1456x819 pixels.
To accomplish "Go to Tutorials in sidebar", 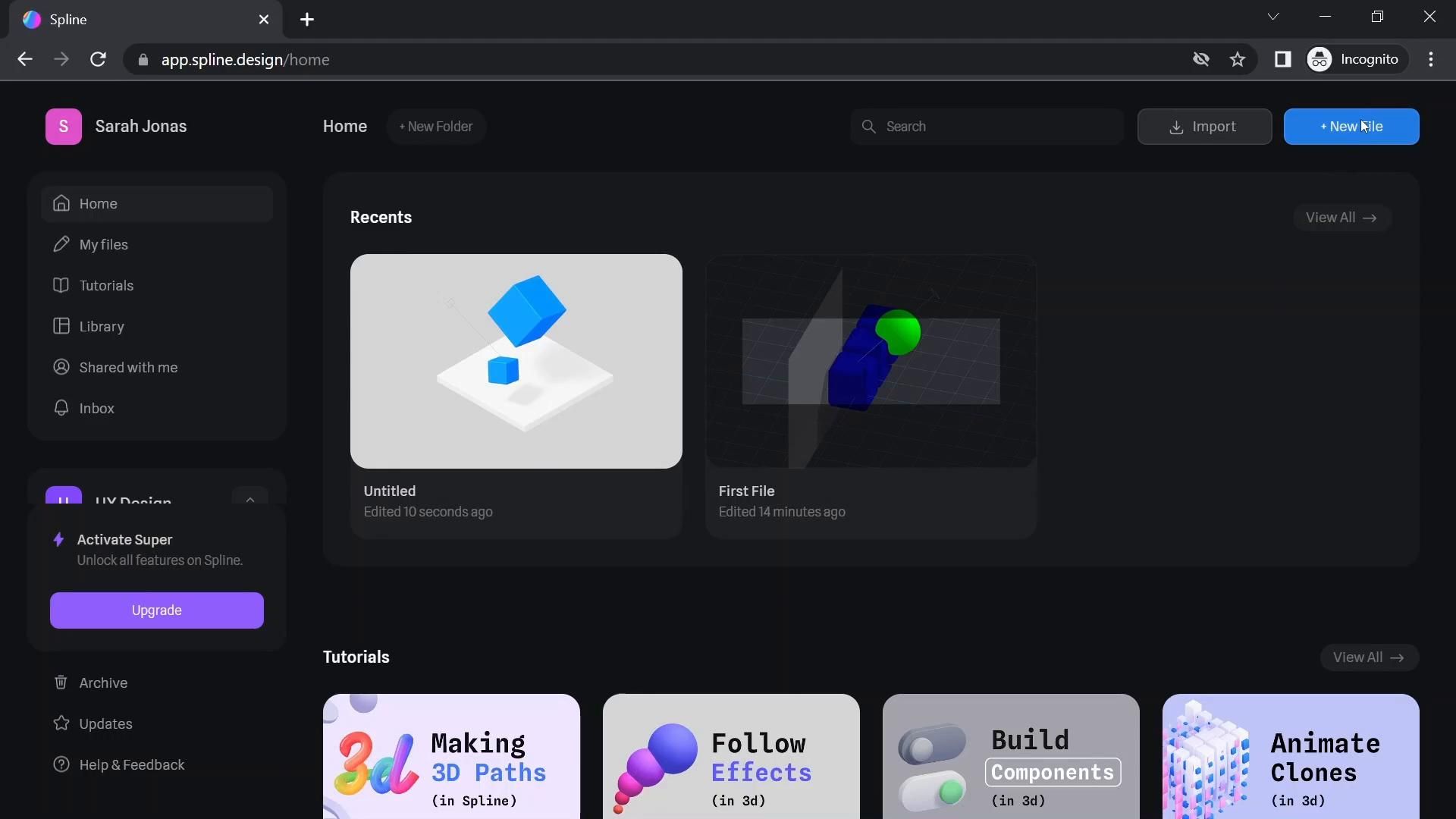I will (x=157, y=286).
